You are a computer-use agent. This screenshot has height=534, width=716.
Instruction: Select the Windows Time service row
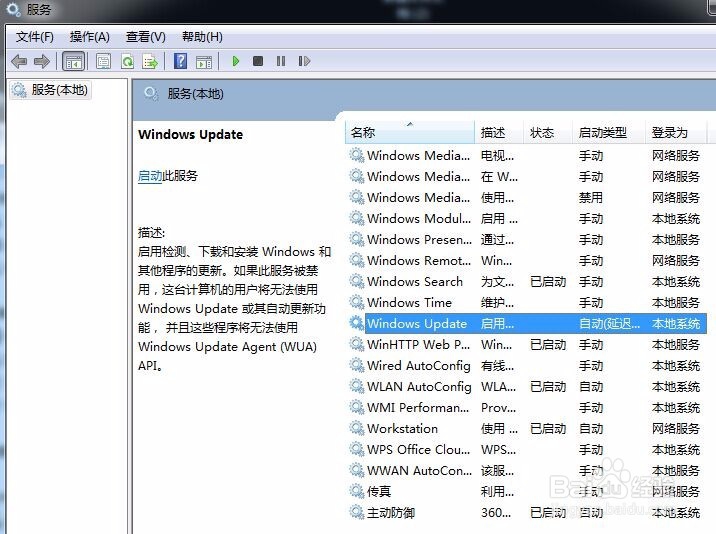coord(526,302)
